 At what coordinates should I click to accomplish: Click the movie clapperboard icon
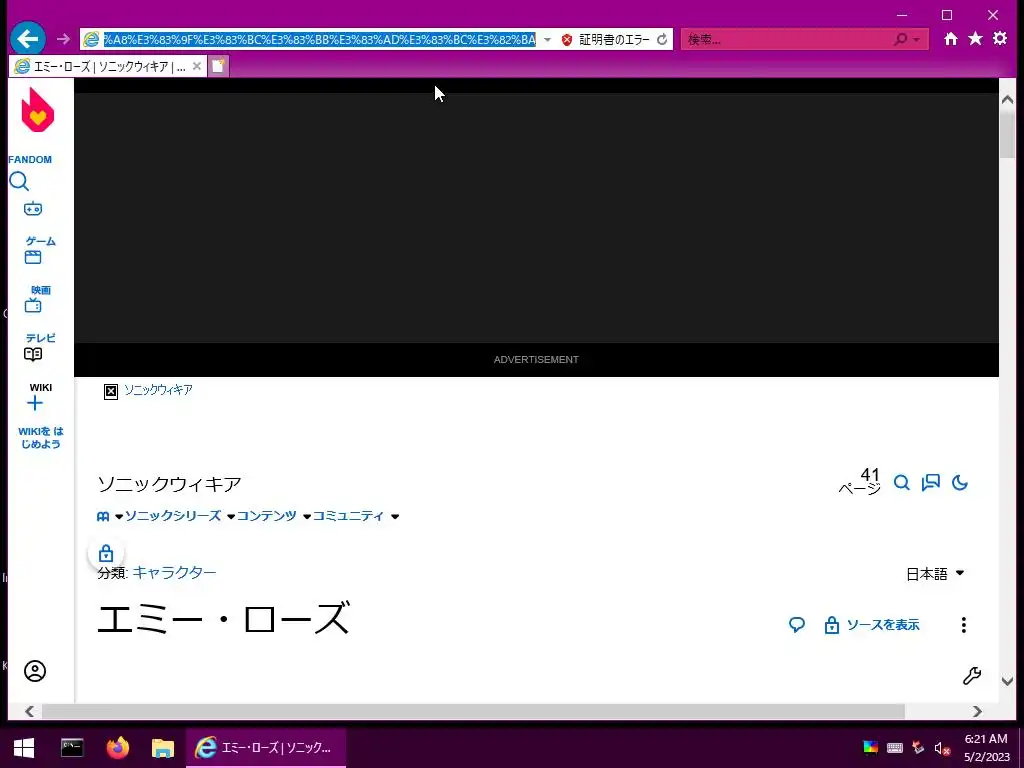(x=33, y=257)
